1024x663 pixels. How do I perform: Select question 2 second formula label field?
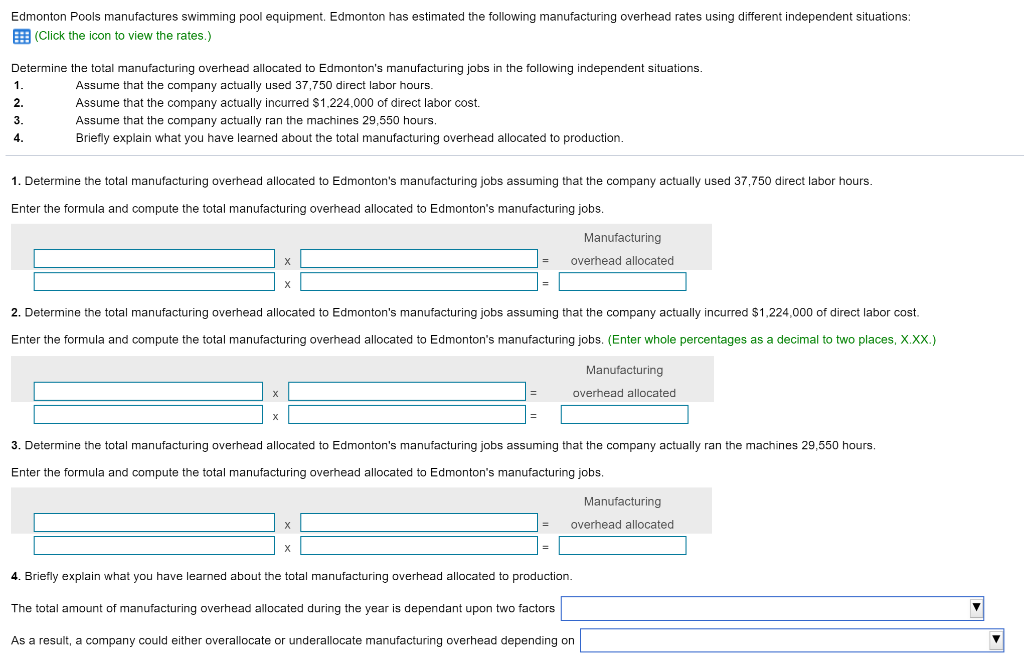click(x=407, y=391)
